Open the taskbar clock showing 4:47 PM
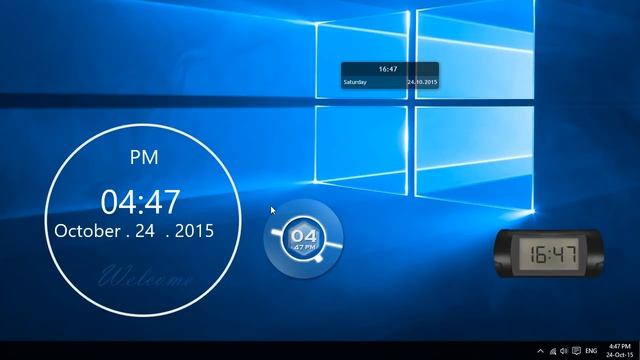The width and height of the screenshot is (640, 360). (x=620, y=351)
